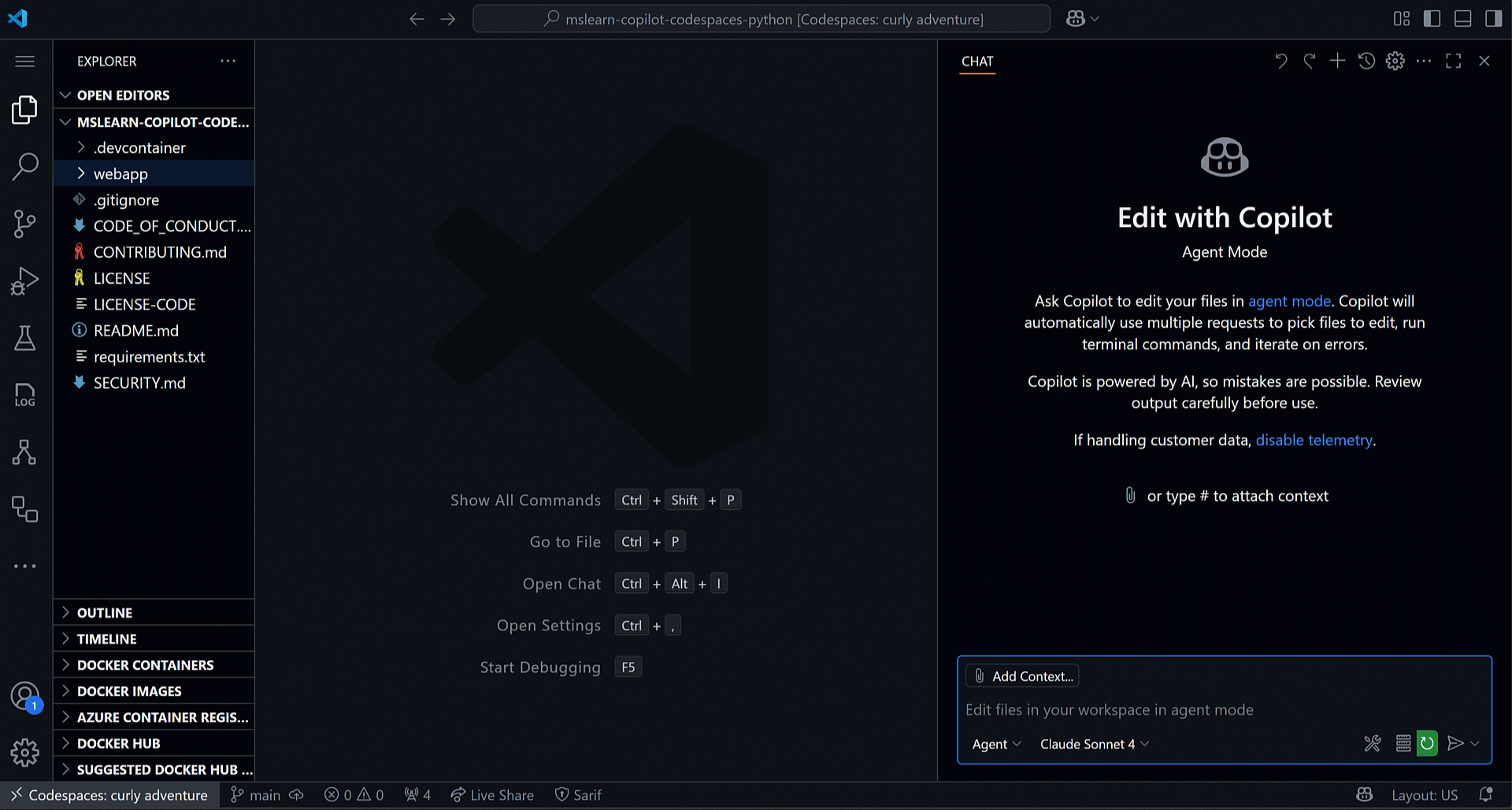This screenshot has height=810, width=1512.
Task: Expand the webapp folder
Action: pyautogui.click(x=120, y=174)
